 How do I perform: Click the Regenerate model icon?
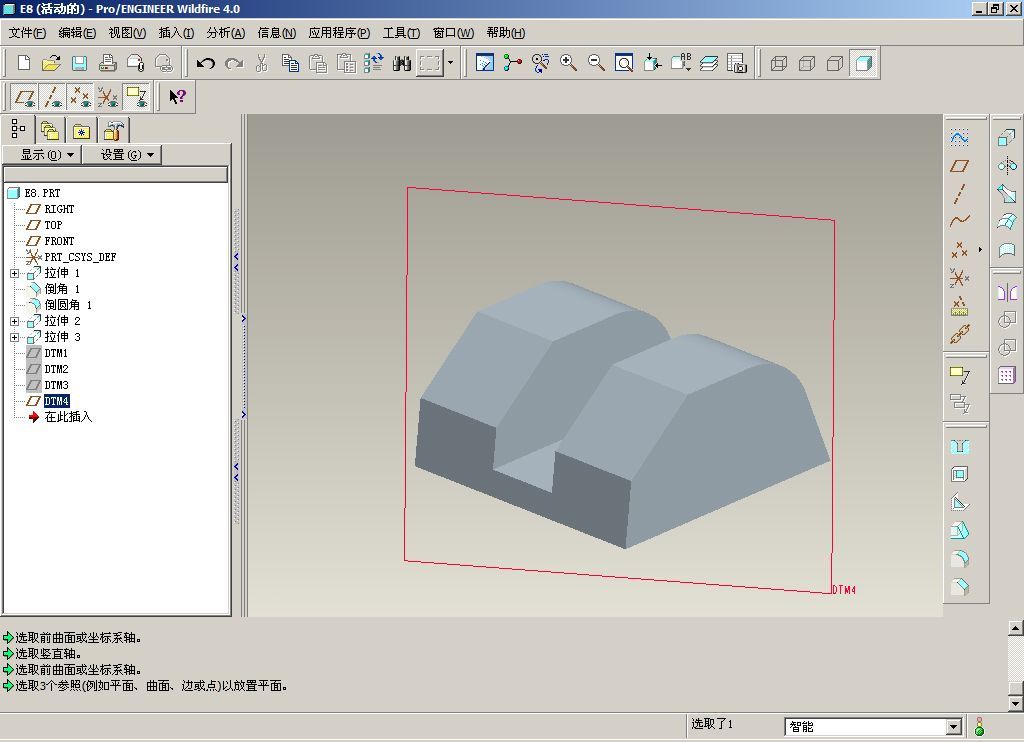coord(374,63)
